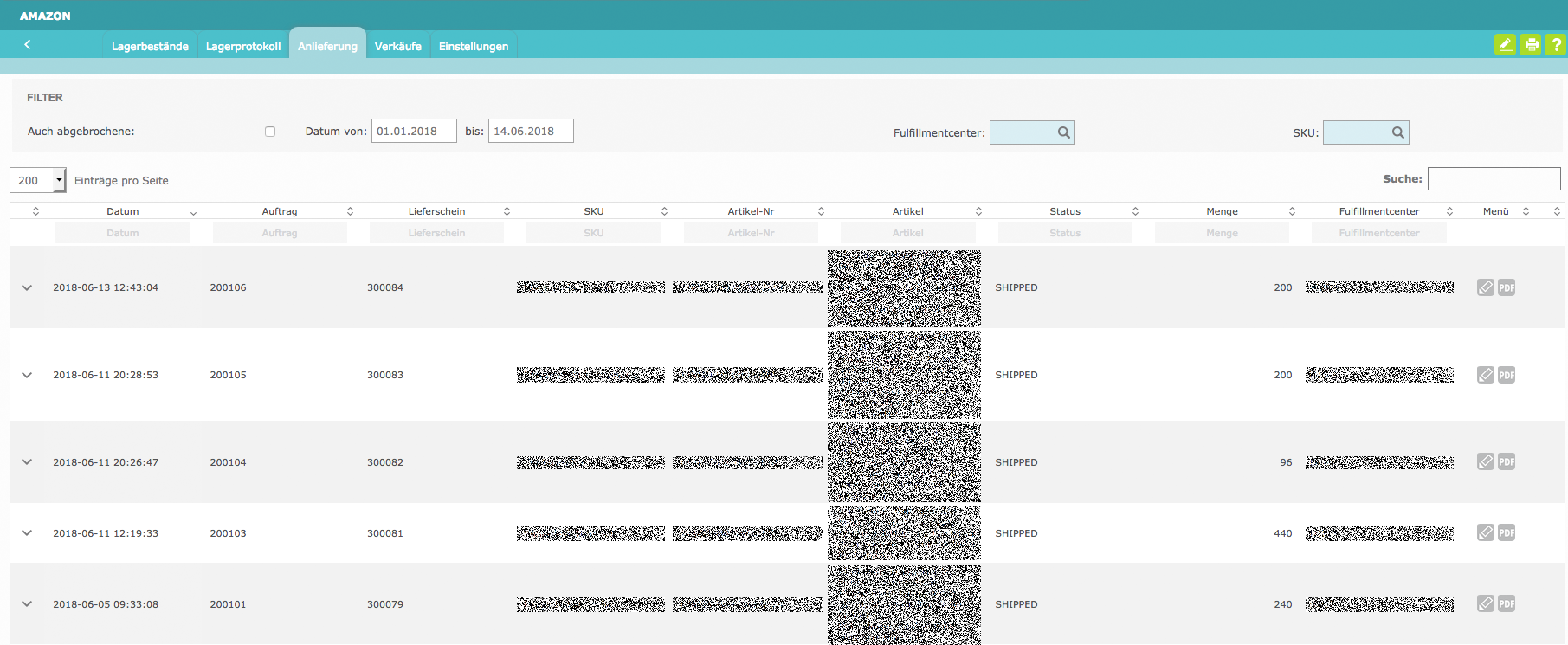Expand the row for order 200106
Viewport: 1568px width, 645px height.
[27, 287]
